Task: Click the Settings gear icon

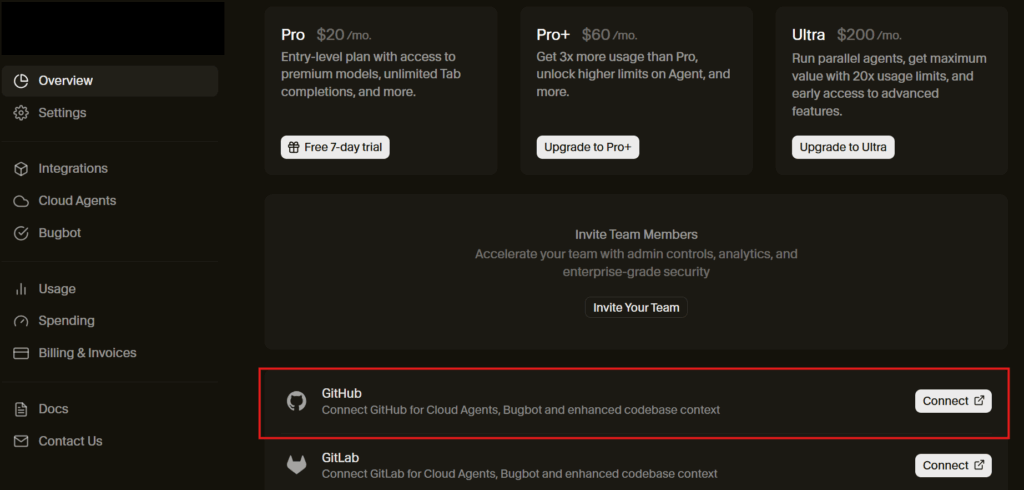Action: 21,113
